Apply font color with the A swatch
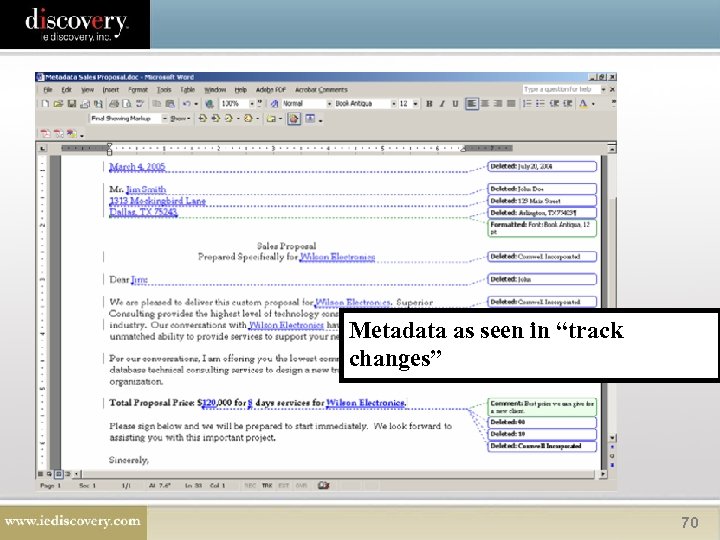The height and width of the screenshot is (540, 720). pos(583,104)
